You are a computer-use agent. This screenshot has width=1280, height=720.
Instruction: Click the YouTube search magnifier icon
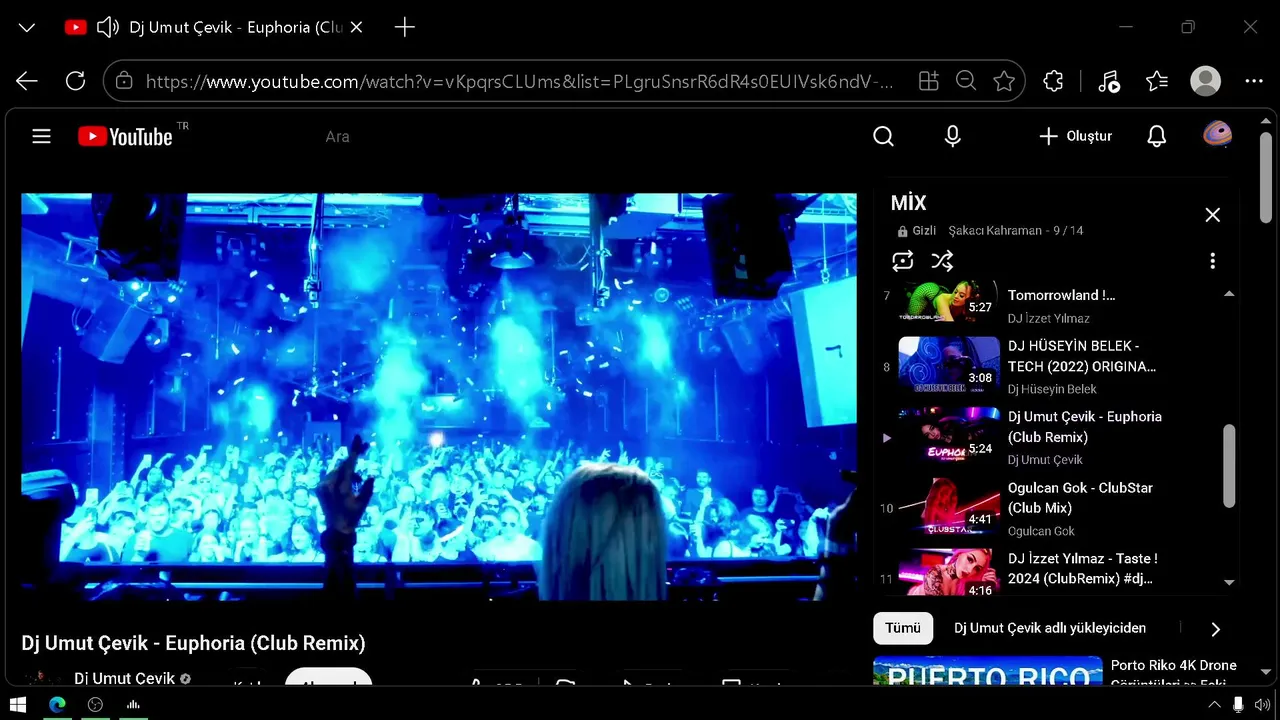(x=883, y=136)
